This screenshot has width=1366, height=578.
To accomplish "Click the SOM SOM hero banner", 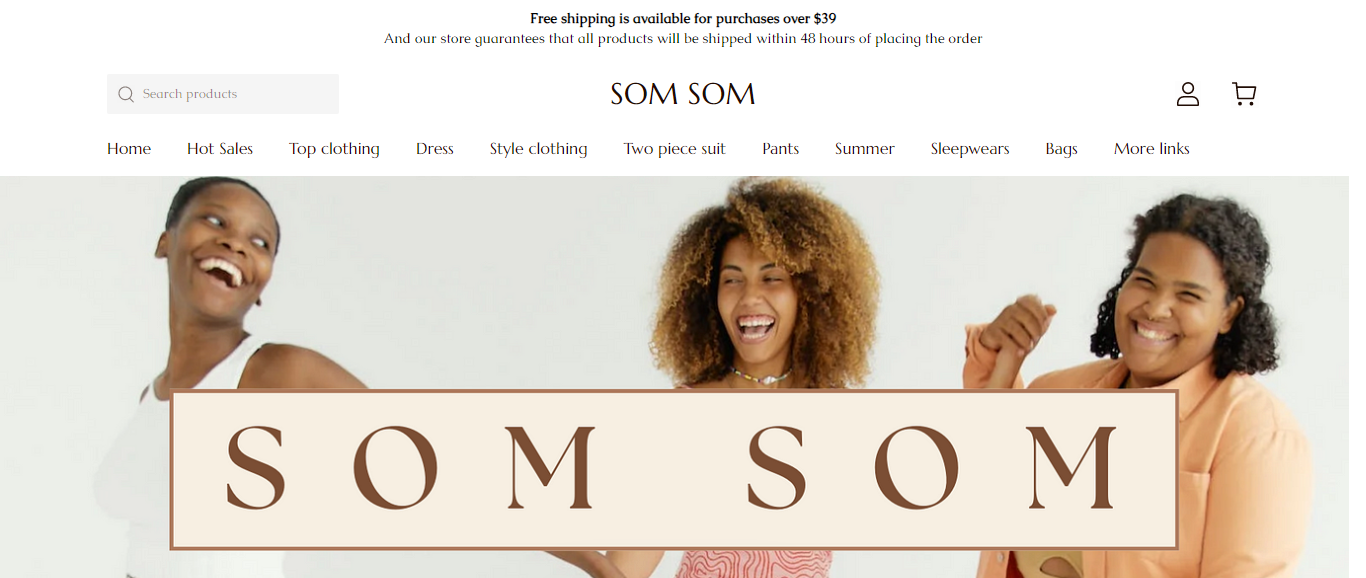I will point(674,470).
